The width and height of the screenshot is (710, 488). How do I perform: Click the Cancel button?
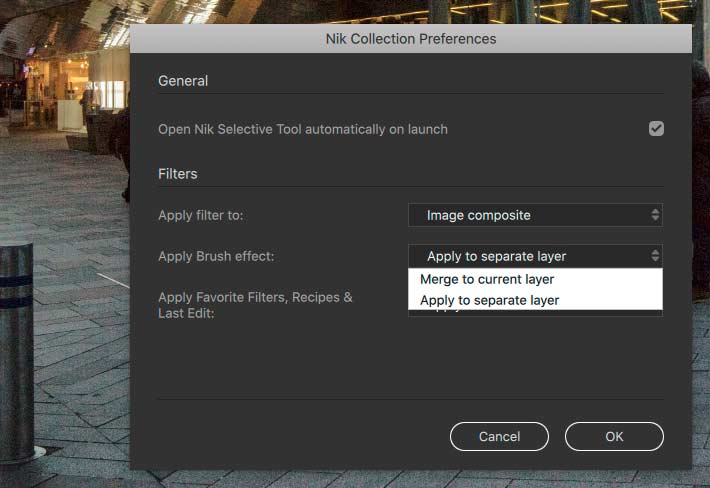pos(499,436)
